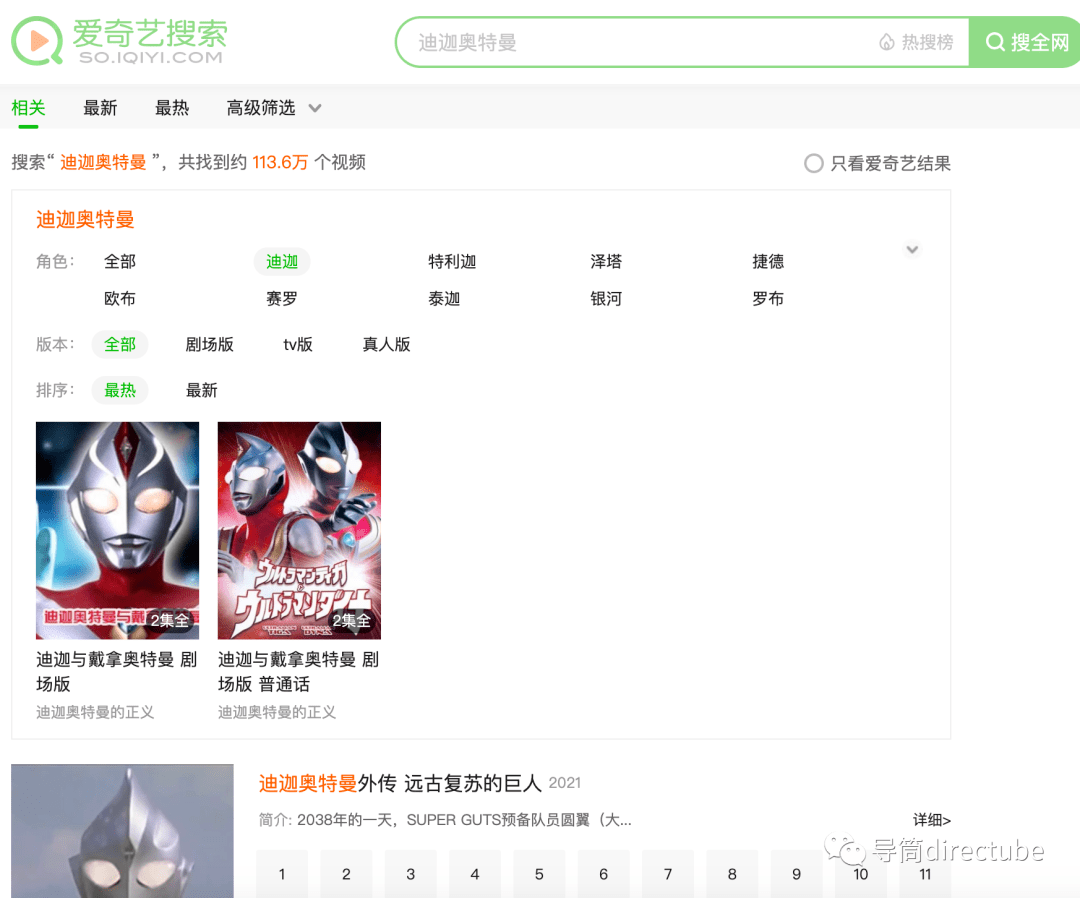Viewport: 1080px width, 898px height.
Task: Open the 迪迦奥特曼 panel heading
Action: [85, 220]
